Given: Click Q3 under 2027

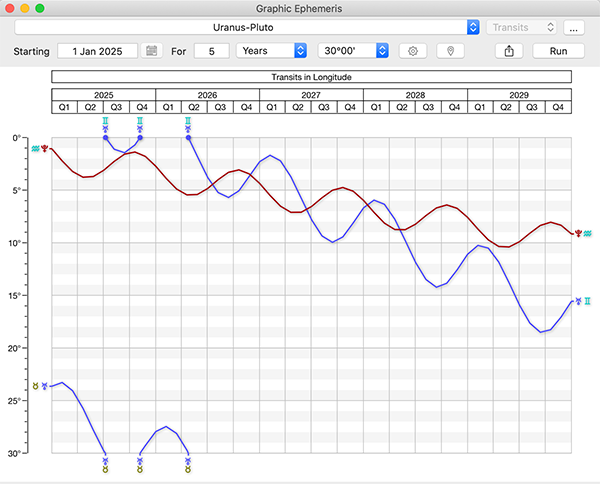Looking at the screenshot, I should [324, 107].
